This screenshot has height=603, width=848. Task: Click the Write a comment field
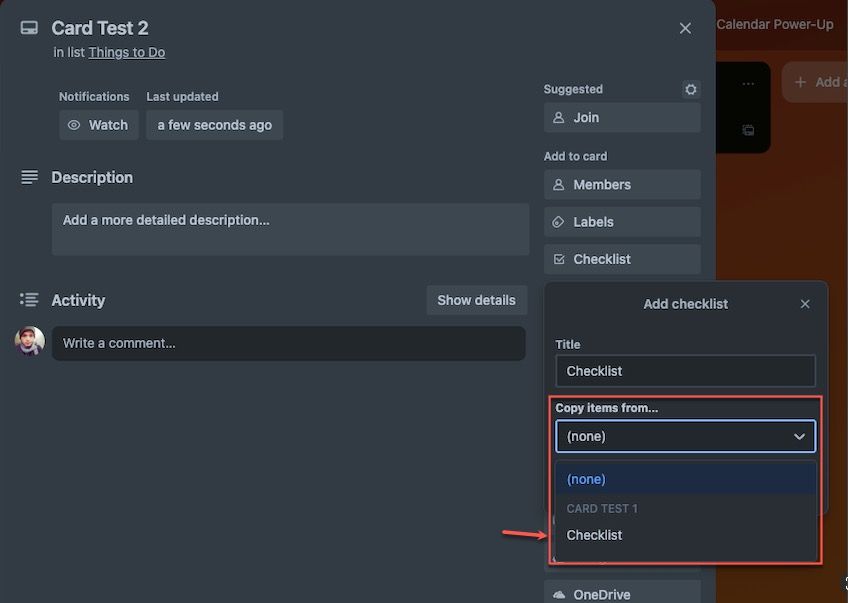pyautogui.click(x=289, y=343)
